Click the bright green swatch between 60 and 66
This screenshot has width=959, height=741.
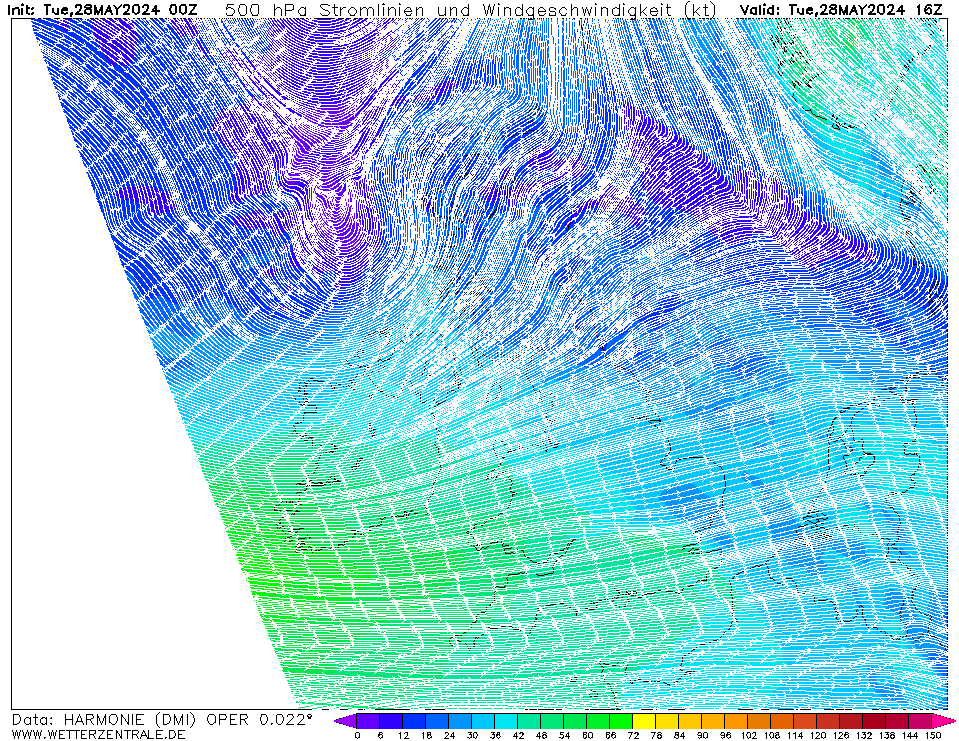coord(599,721)
